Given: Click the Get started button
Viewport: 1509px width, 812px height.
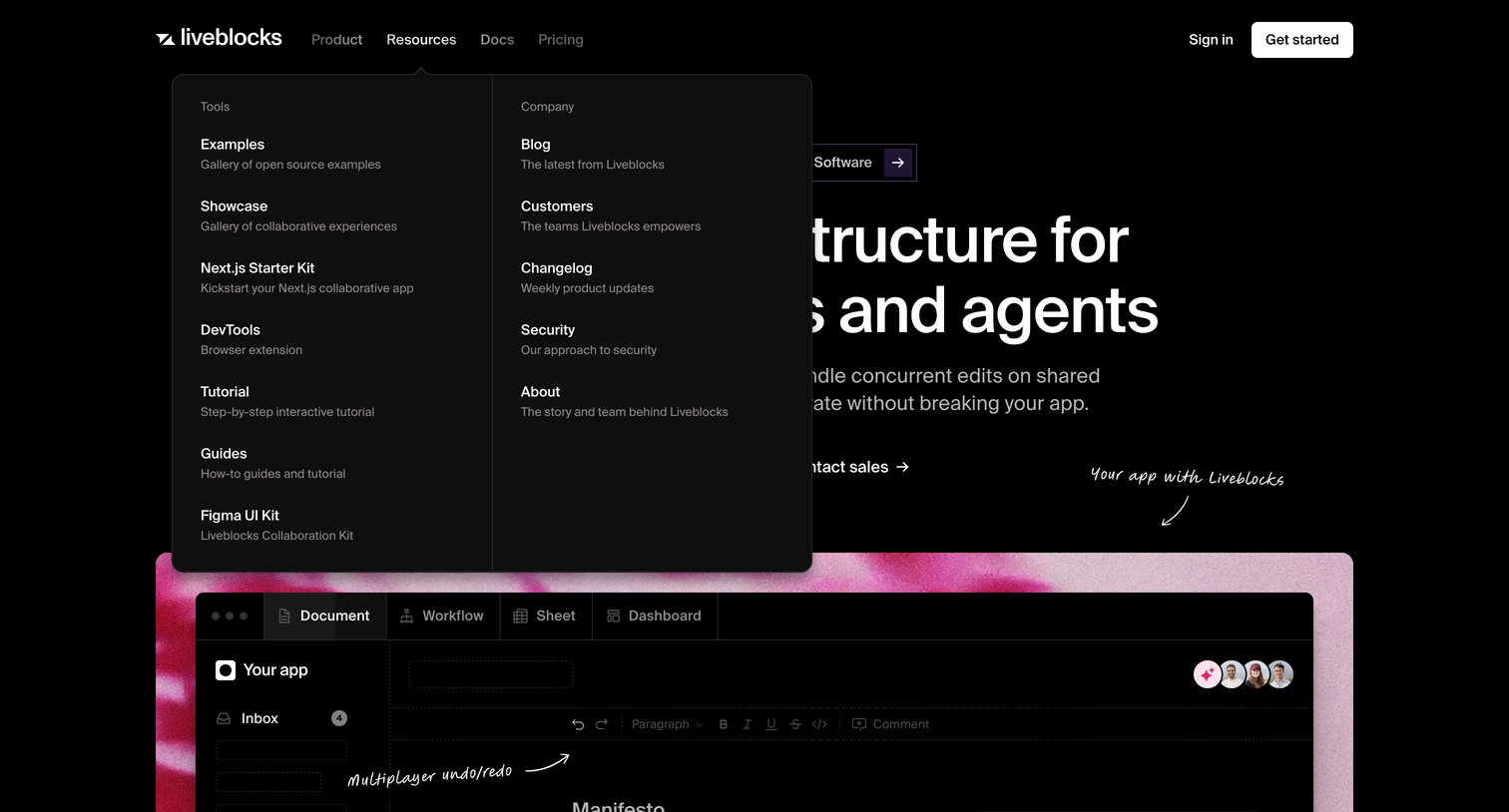Looking at the screenshot, I should pyautogui.click(x=1302, y=40).
